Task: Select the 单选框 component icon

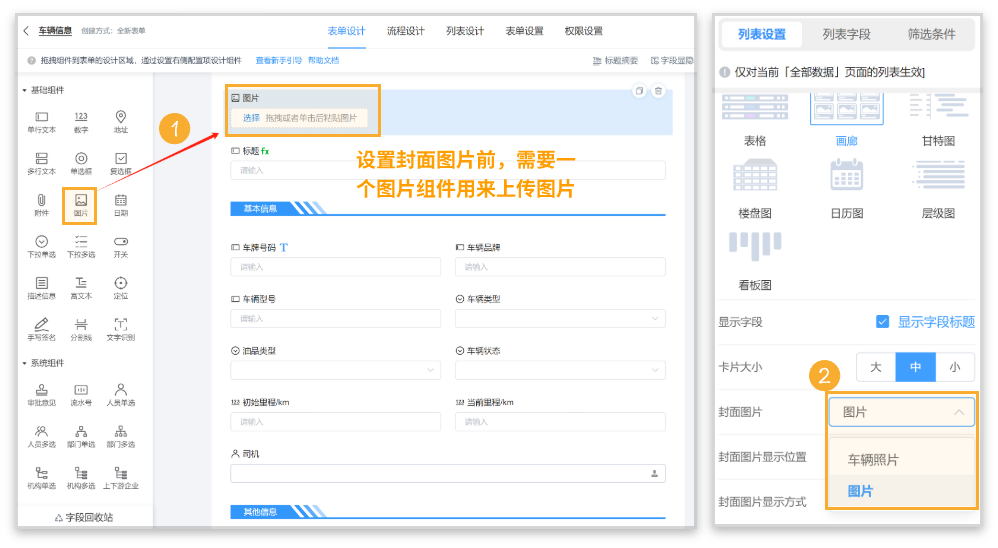Action: tap(81, 158)
